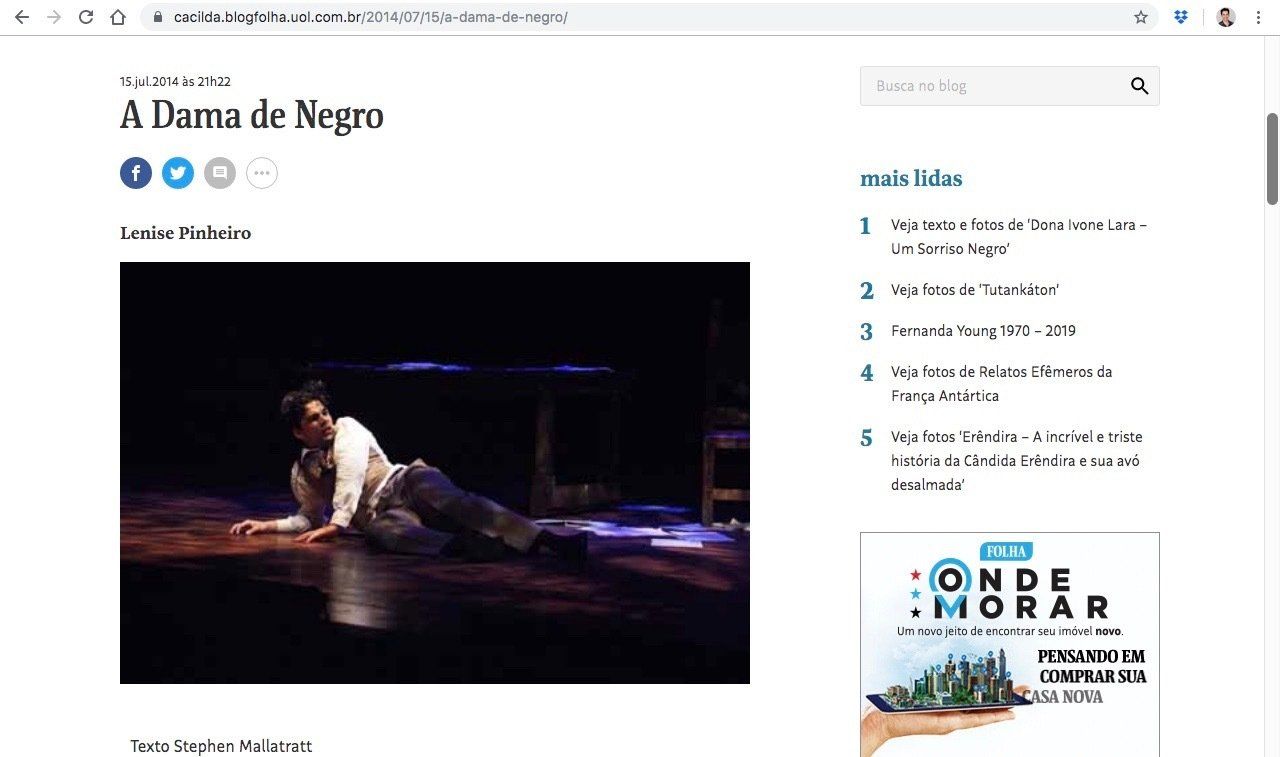Click the 'Busca no blog' search field
1280x757 pixels.
tap(1010, 86)
